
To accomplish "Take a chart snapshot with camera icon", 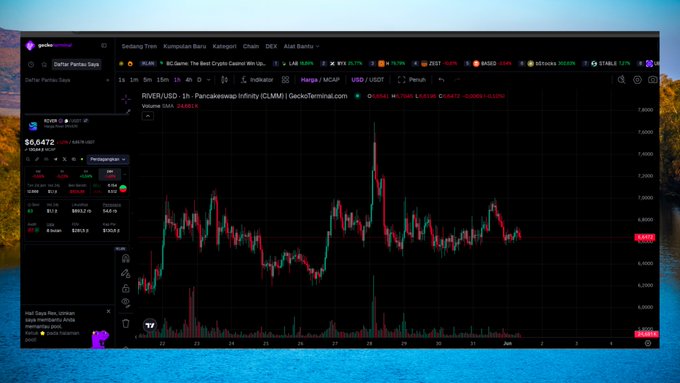I will (x=653, y=80).
